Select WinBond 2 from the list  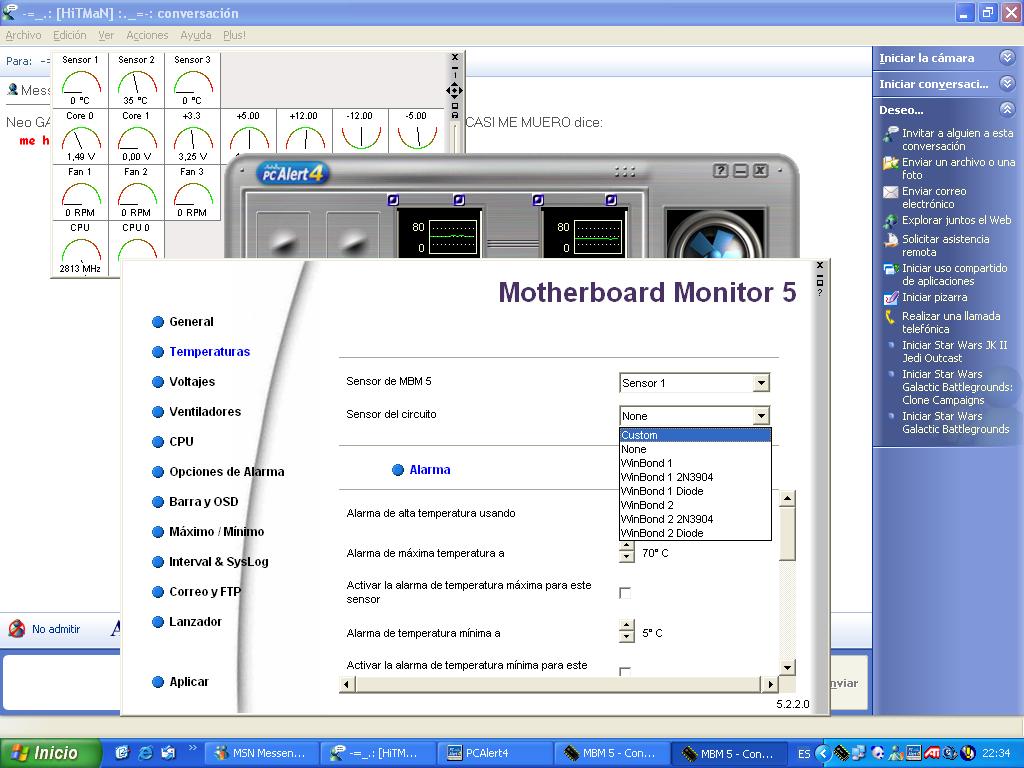coord(695,505)
